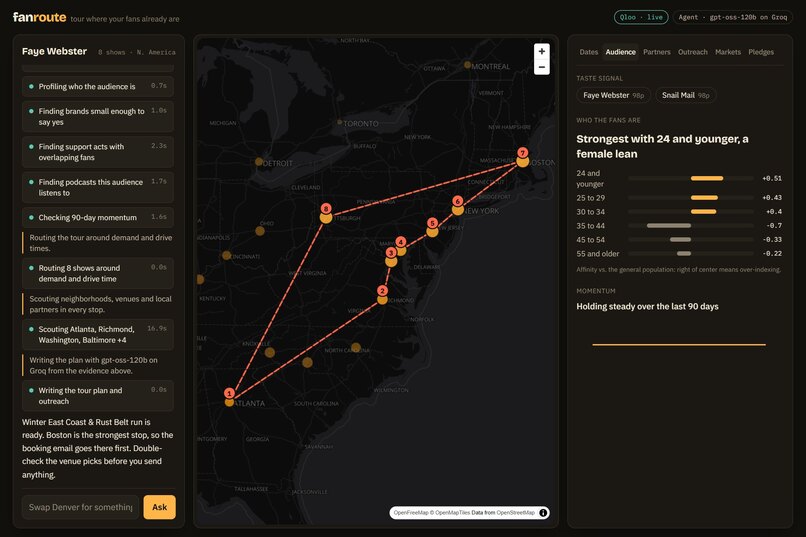Viewport: 806px width, 537px height.
Task: Click the '45 to 54' age row label
Action: 591,240
